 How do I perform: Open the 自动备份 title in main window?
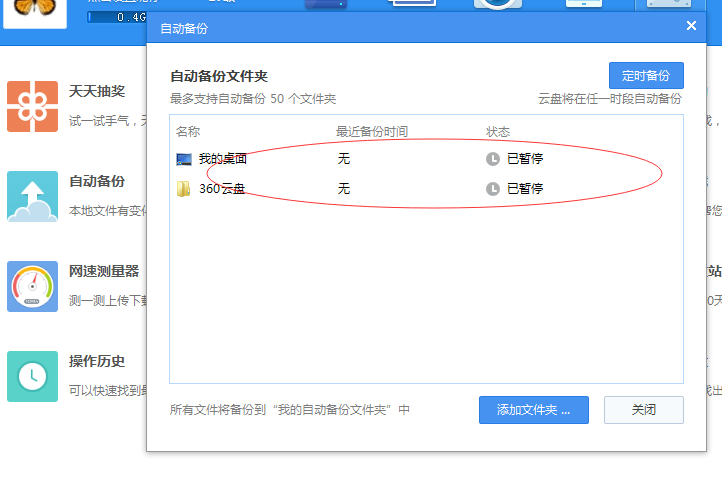pyautogui.click(x=97, y=181)
